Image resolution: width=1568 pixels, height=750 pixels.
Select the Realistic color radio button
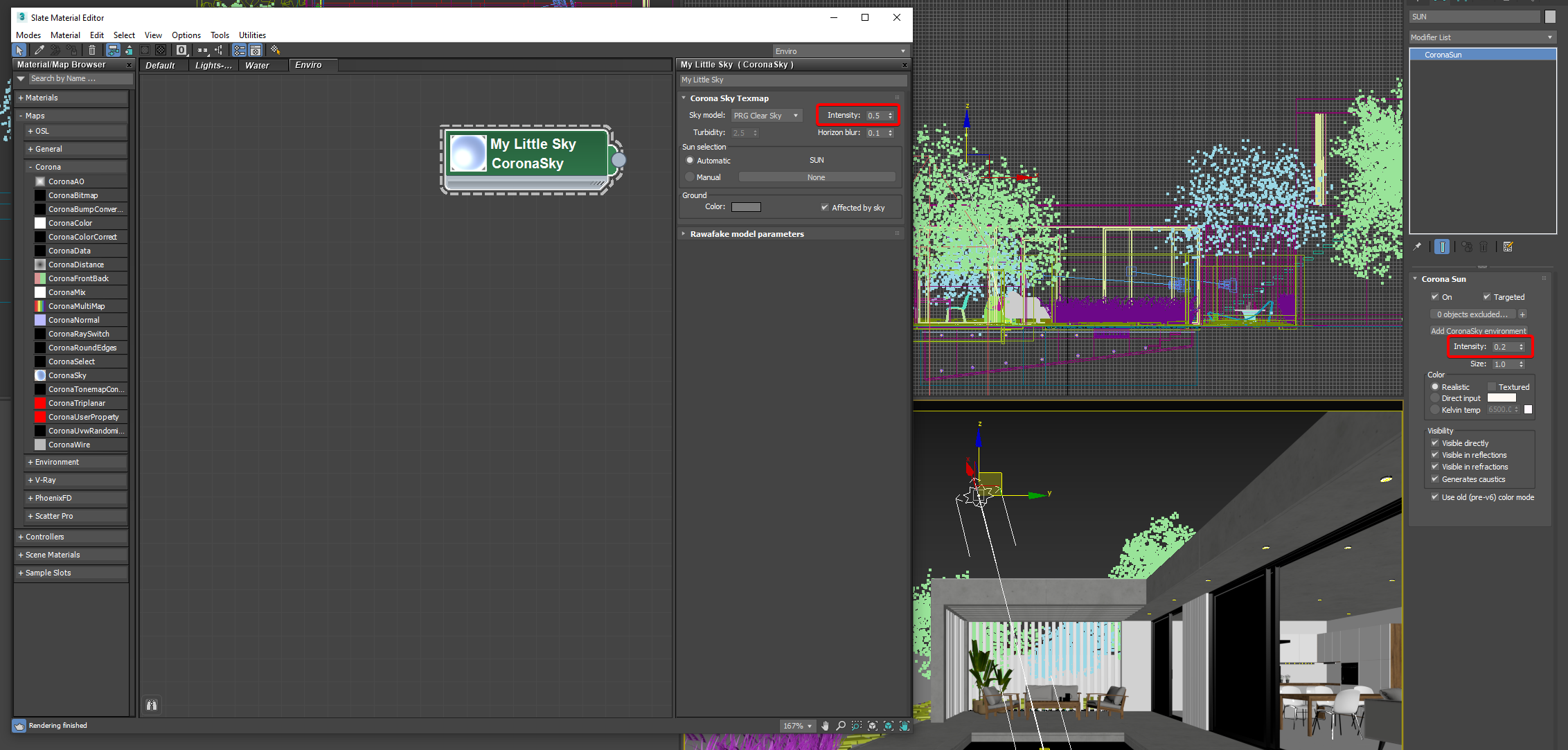click(x=1435, y=387)
